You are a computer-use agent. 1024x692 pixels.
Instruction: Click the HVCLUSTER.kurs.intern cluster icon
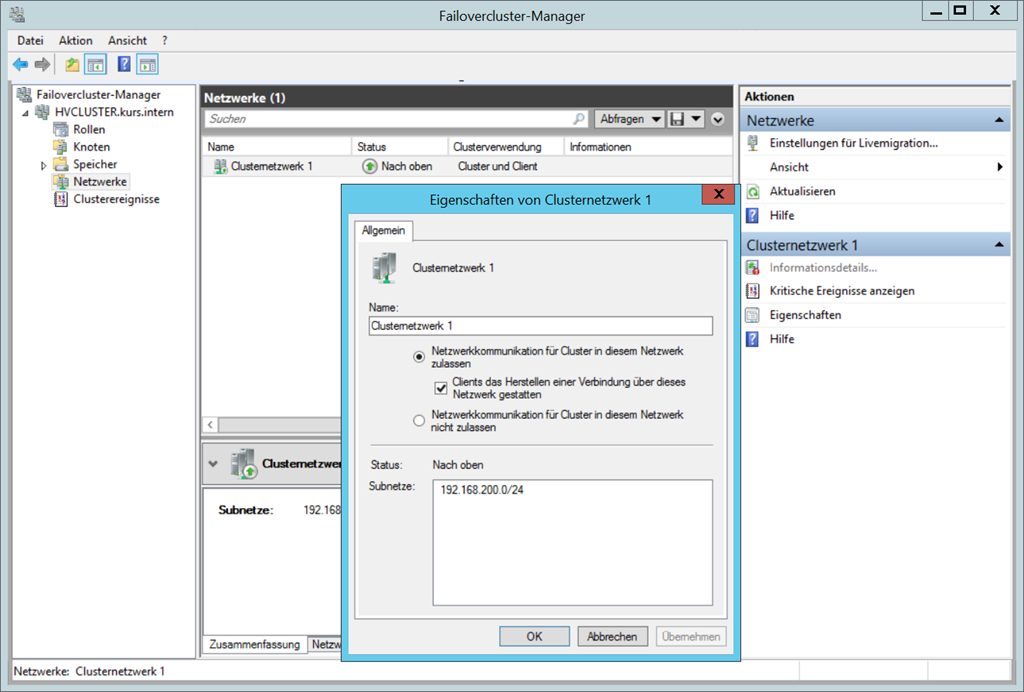tap(42, 112)
